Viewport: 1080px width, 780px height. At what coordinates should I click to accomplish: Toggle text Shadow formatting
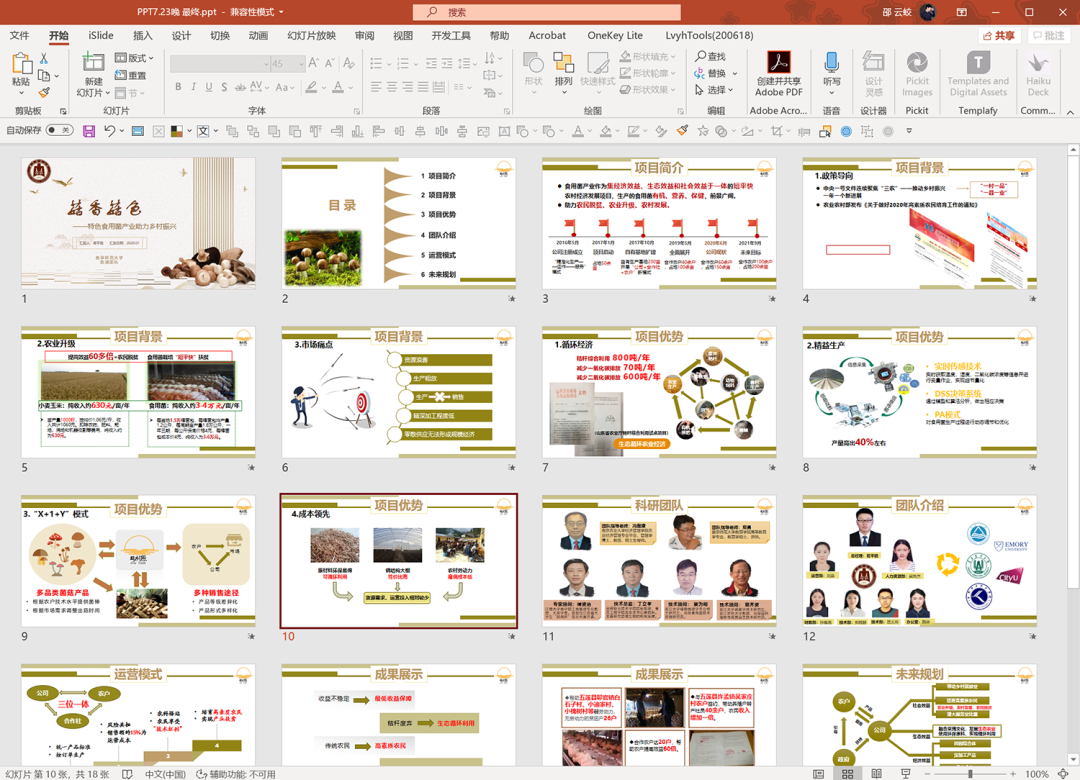coord(225,87)
